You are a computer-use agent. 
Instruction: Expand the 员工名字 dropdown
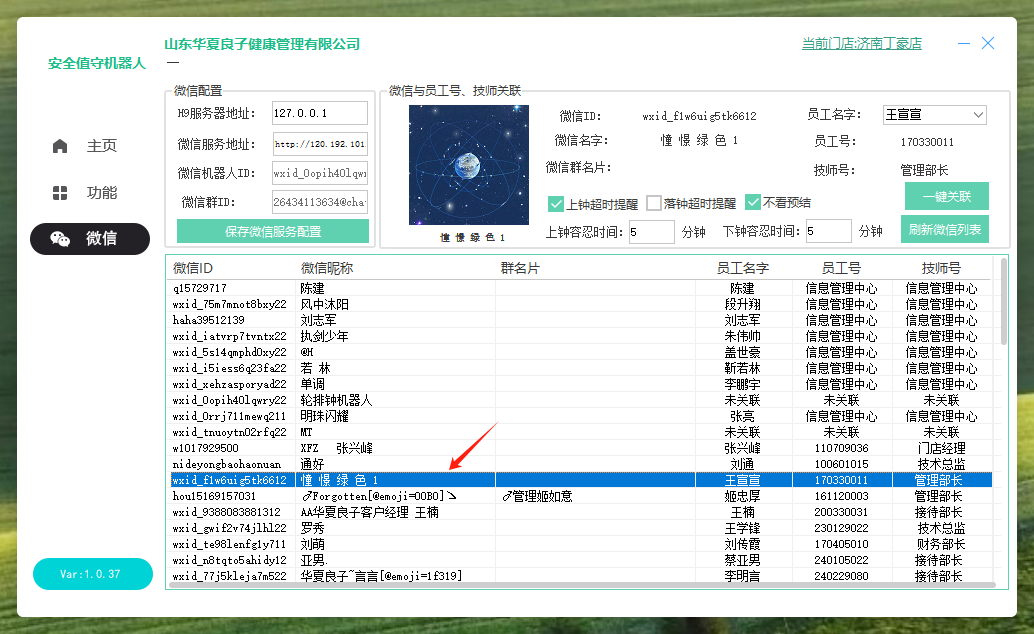977,115
